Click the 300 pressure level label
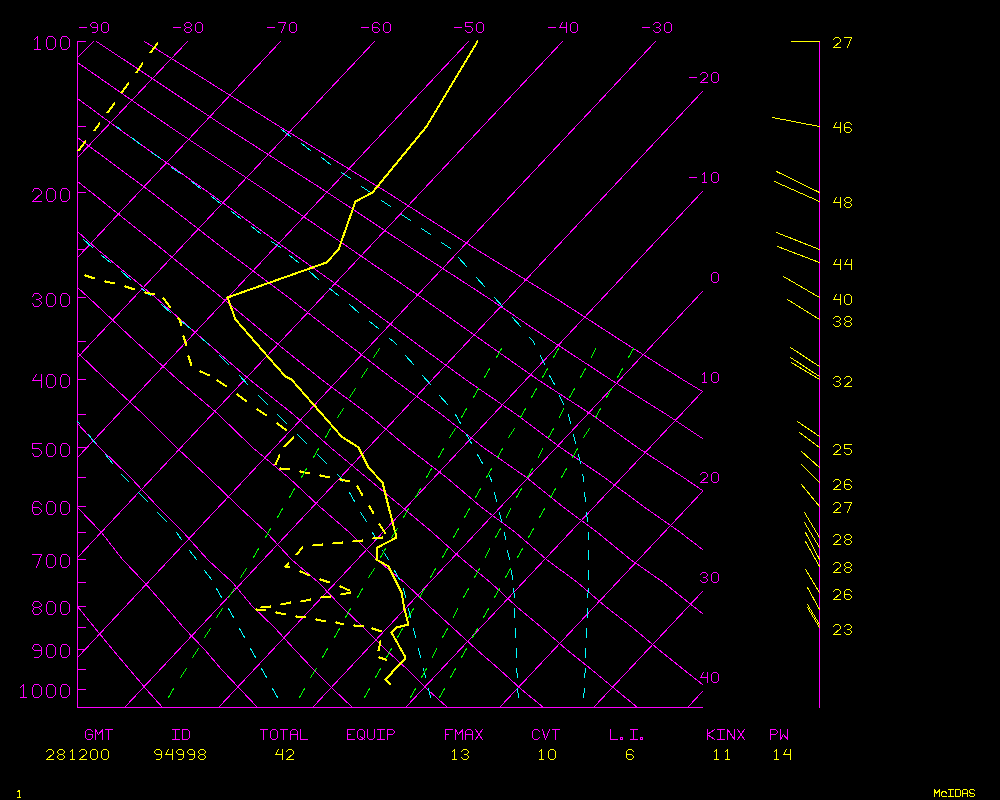Viewport: 1000px width, 800px height. 50,299
